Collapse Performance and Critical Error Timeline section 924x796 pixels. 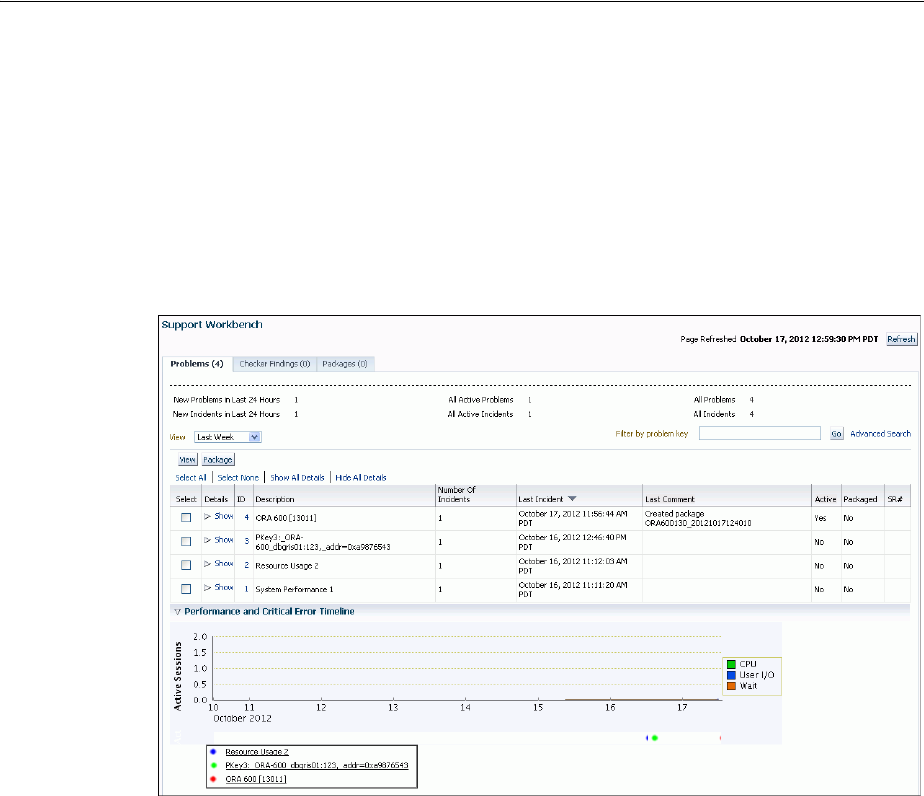point(177,611)
